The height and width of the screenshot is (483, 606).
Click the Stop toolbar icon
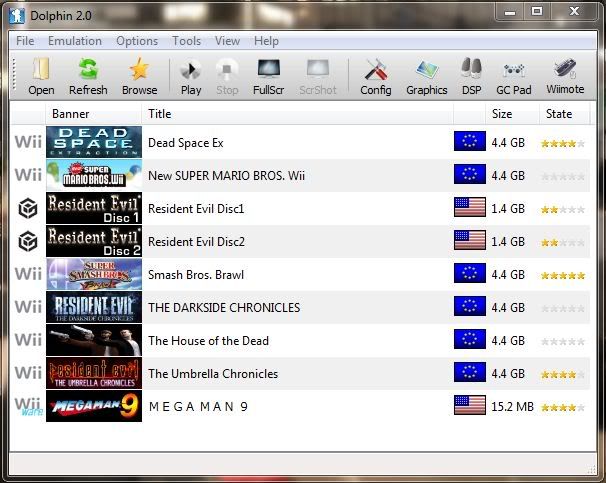coord(227,76)
